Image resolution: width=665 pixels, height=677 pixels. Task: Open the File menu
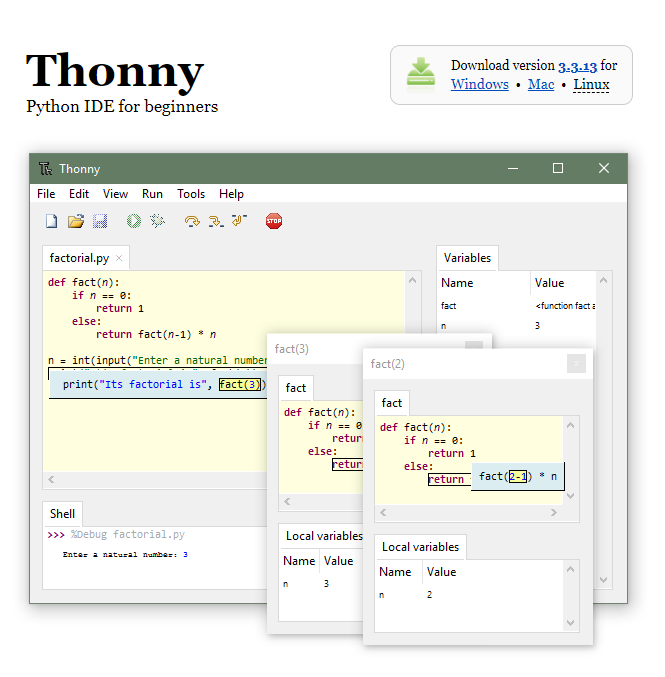coord(46,194)
